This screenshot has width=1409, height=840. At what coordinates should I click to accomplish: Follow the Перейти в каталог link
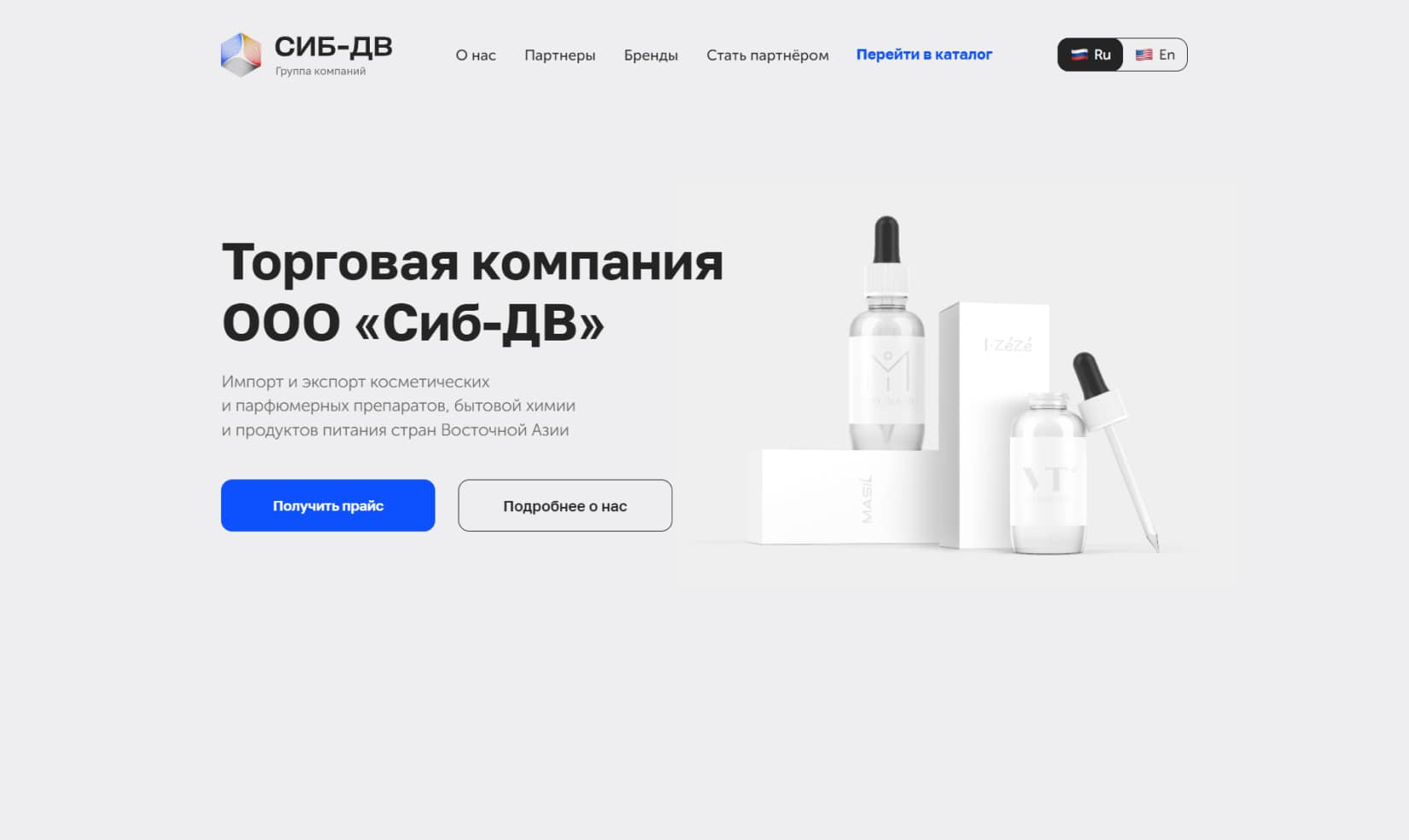pos(924,55)
